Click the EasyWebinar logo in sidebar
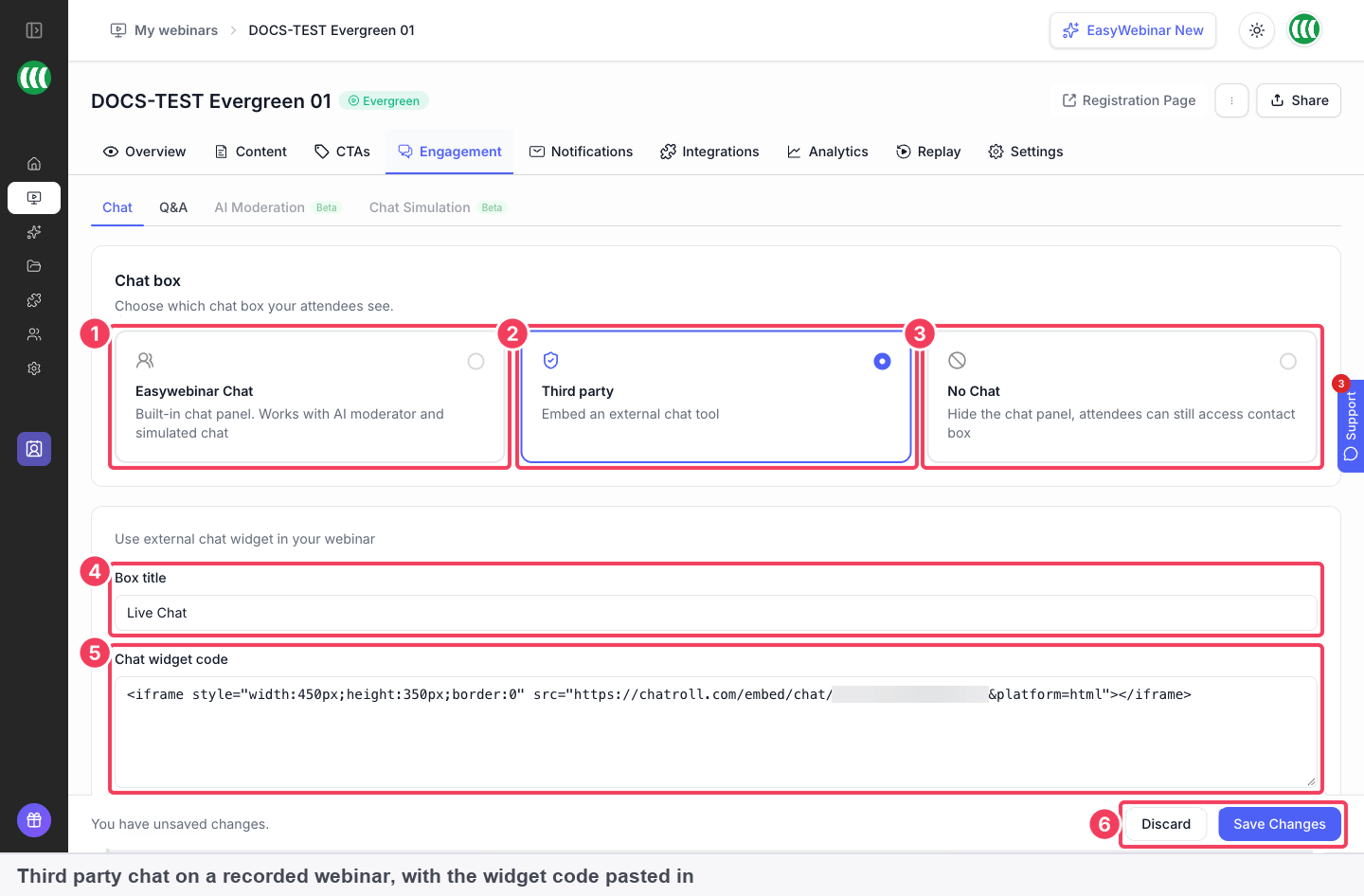The image size is (1364, 896). coord(34,78)
